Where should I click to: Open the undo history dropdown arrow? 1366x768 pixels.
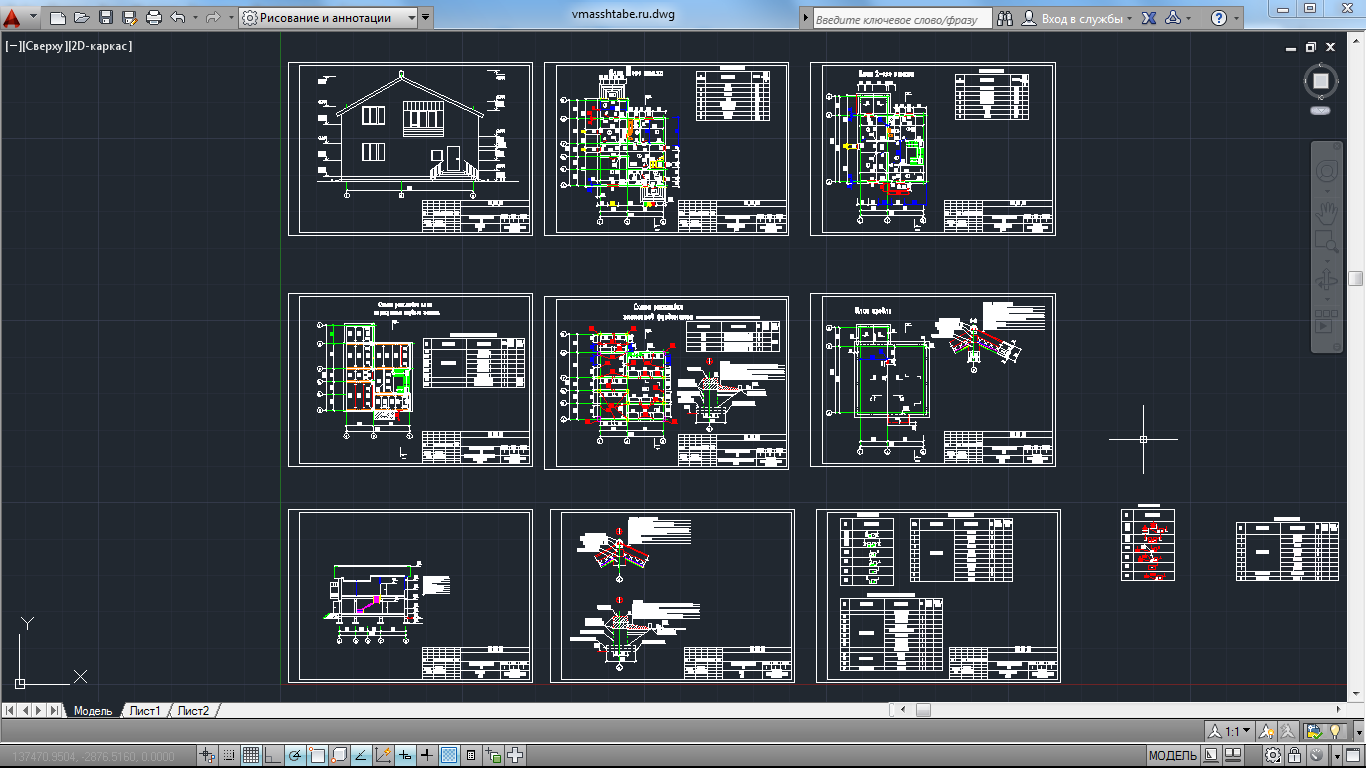click(x=194, y=18)
